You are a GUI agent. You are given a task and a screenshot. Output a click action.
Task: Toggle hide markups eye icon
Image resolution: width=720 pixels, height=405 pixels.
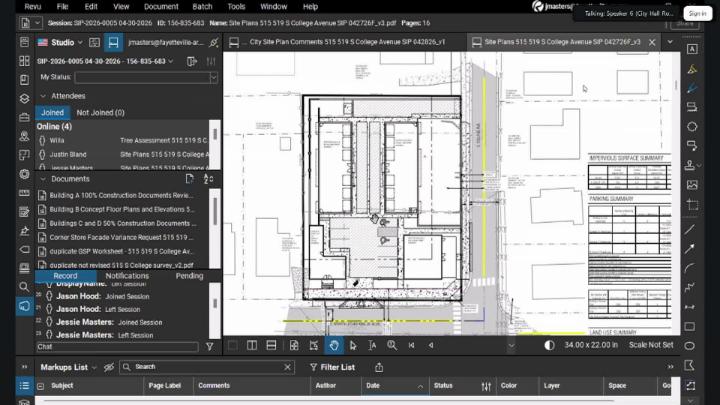(109, 367)
